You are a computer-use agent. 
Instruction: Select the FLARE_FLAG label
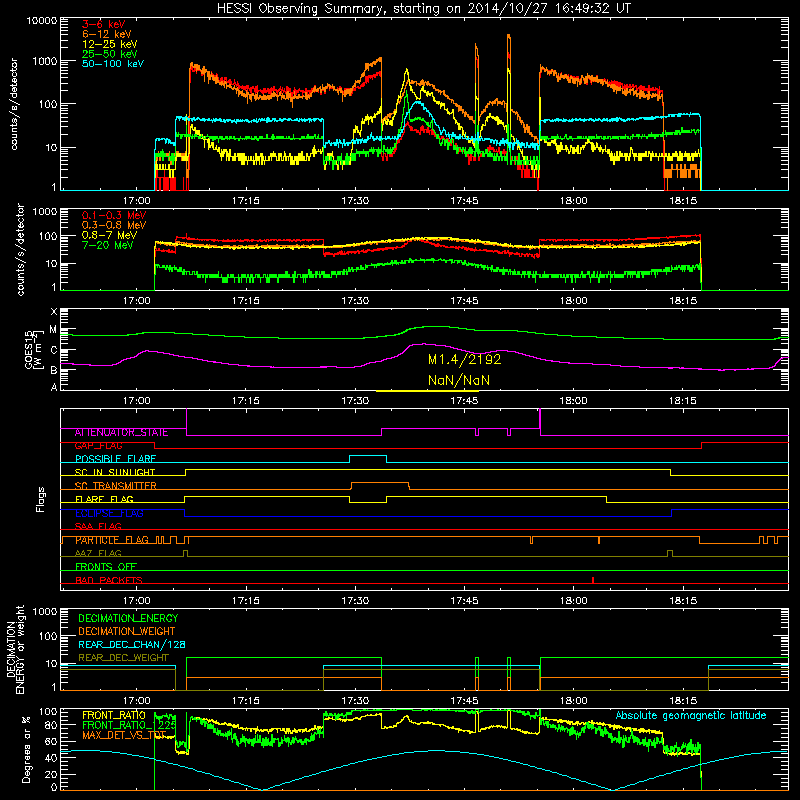pos(104,499)
